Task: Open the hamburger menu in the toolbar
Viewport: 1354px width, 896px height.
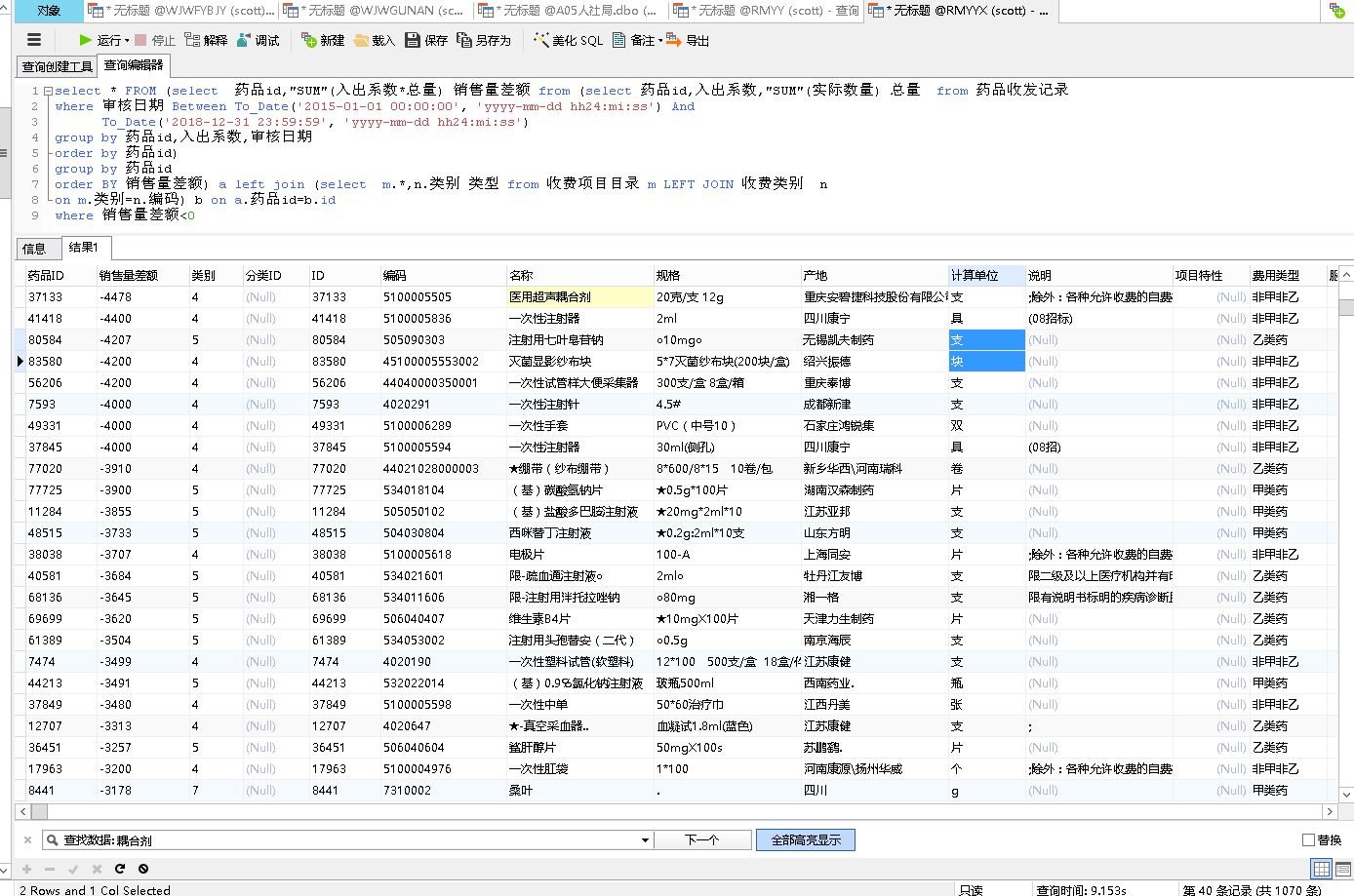Action: (x=34, y=40)
